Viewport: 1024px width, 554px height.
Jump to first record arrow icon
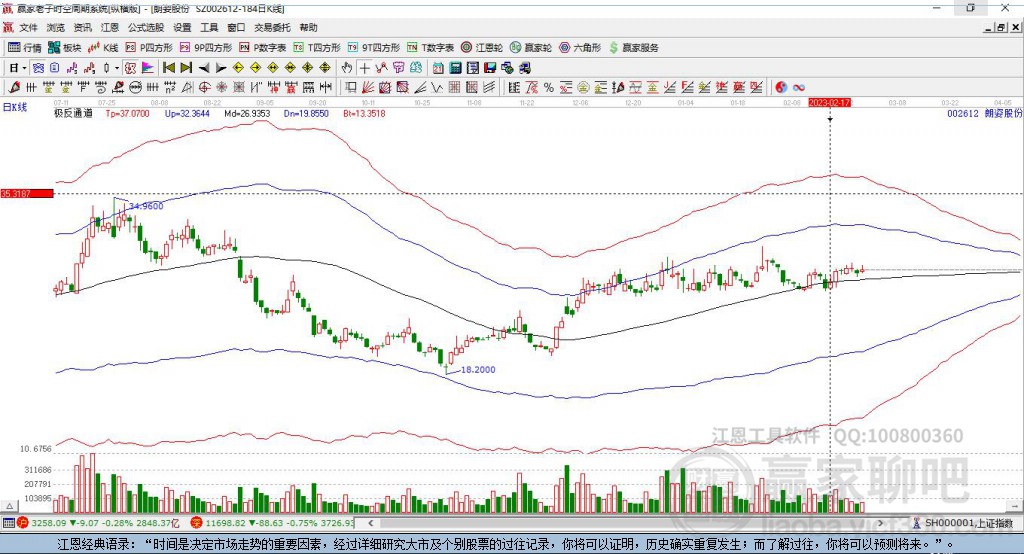click(x=169, y=68)
